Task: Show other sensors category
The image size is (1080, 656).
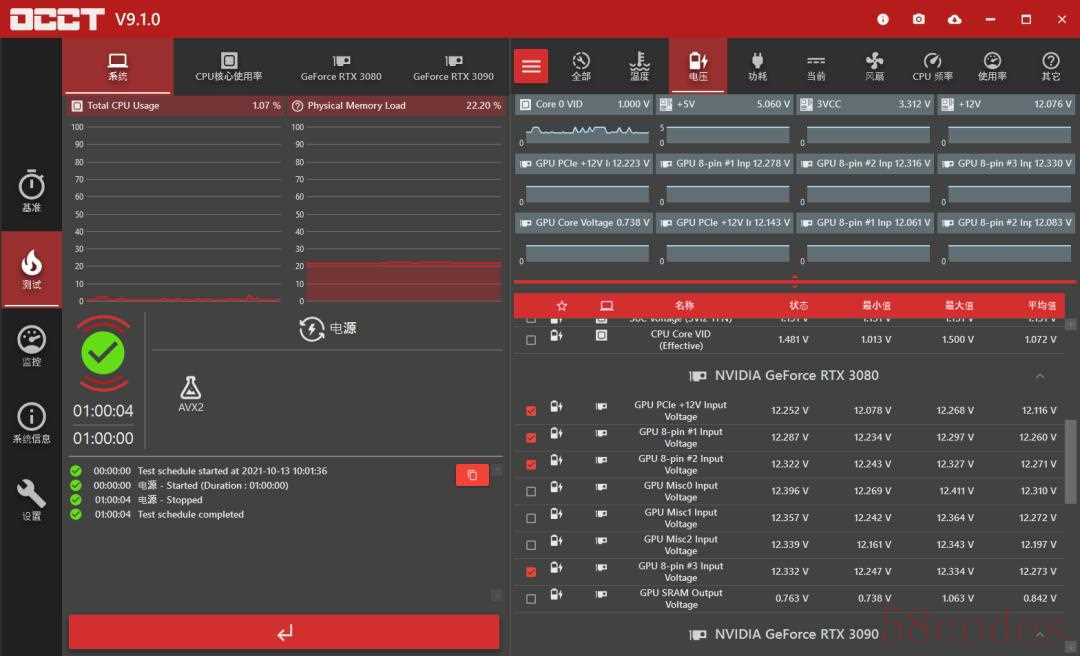Action: pos(1050,66)
